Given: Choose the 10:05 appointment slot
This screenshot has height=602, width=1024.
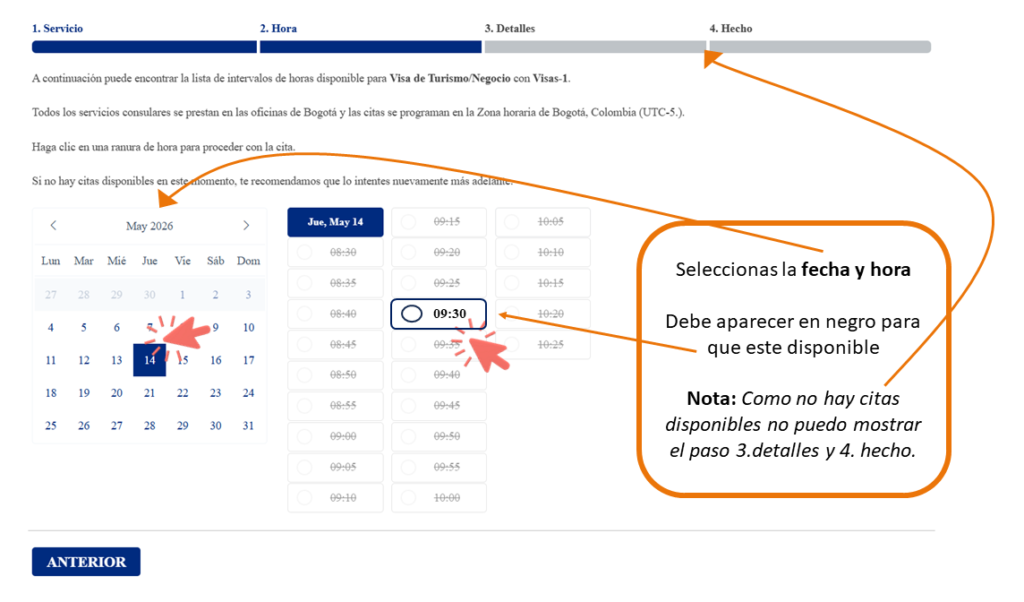Looking at the screenshot, I should click(541, 221).
